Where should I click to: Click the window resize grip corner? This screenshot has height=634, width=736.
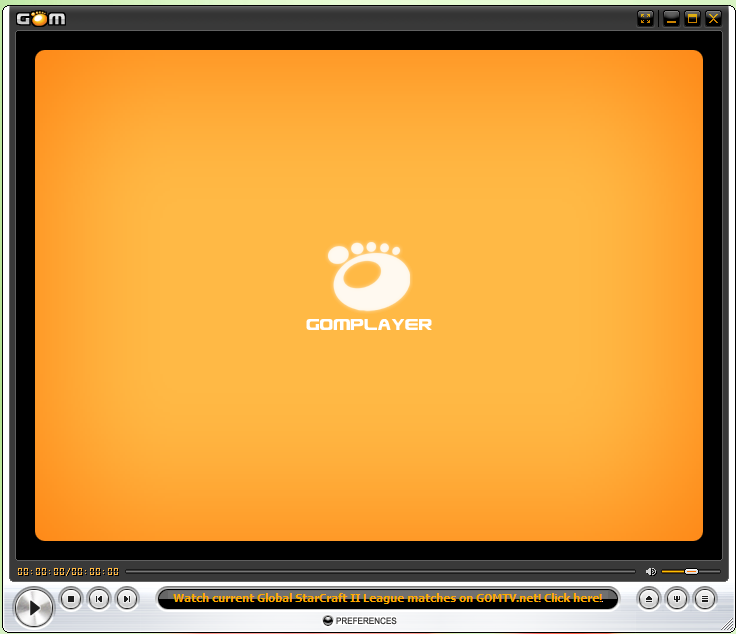coord(727,624)
